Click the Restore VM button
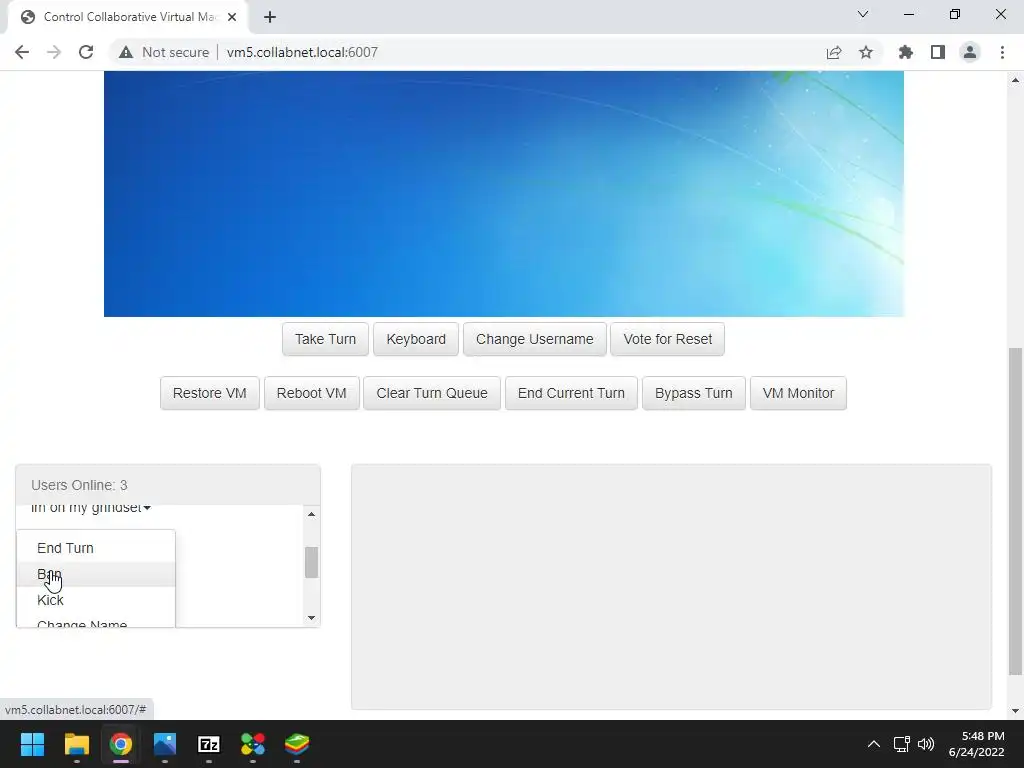The width and height of the screenshot is (1024, 768). tap(210, 393)
